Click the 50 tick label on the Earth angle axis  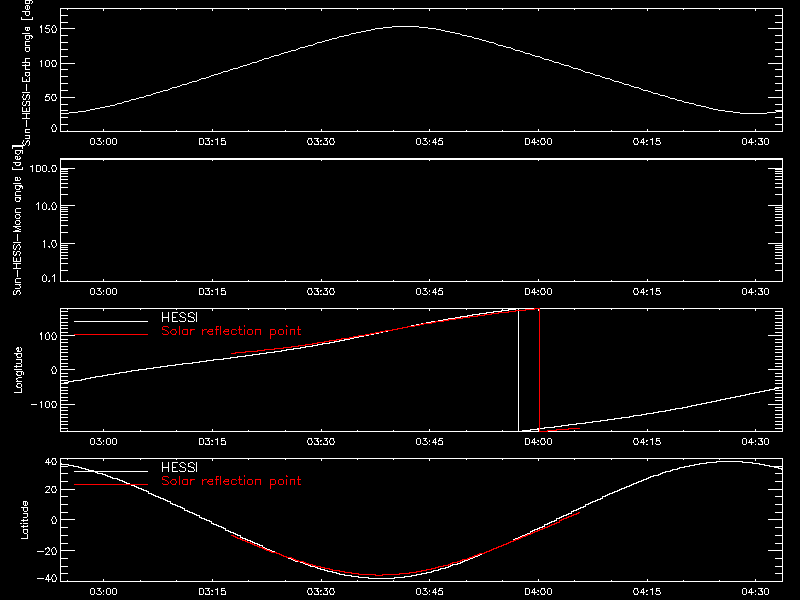point(51,98)
